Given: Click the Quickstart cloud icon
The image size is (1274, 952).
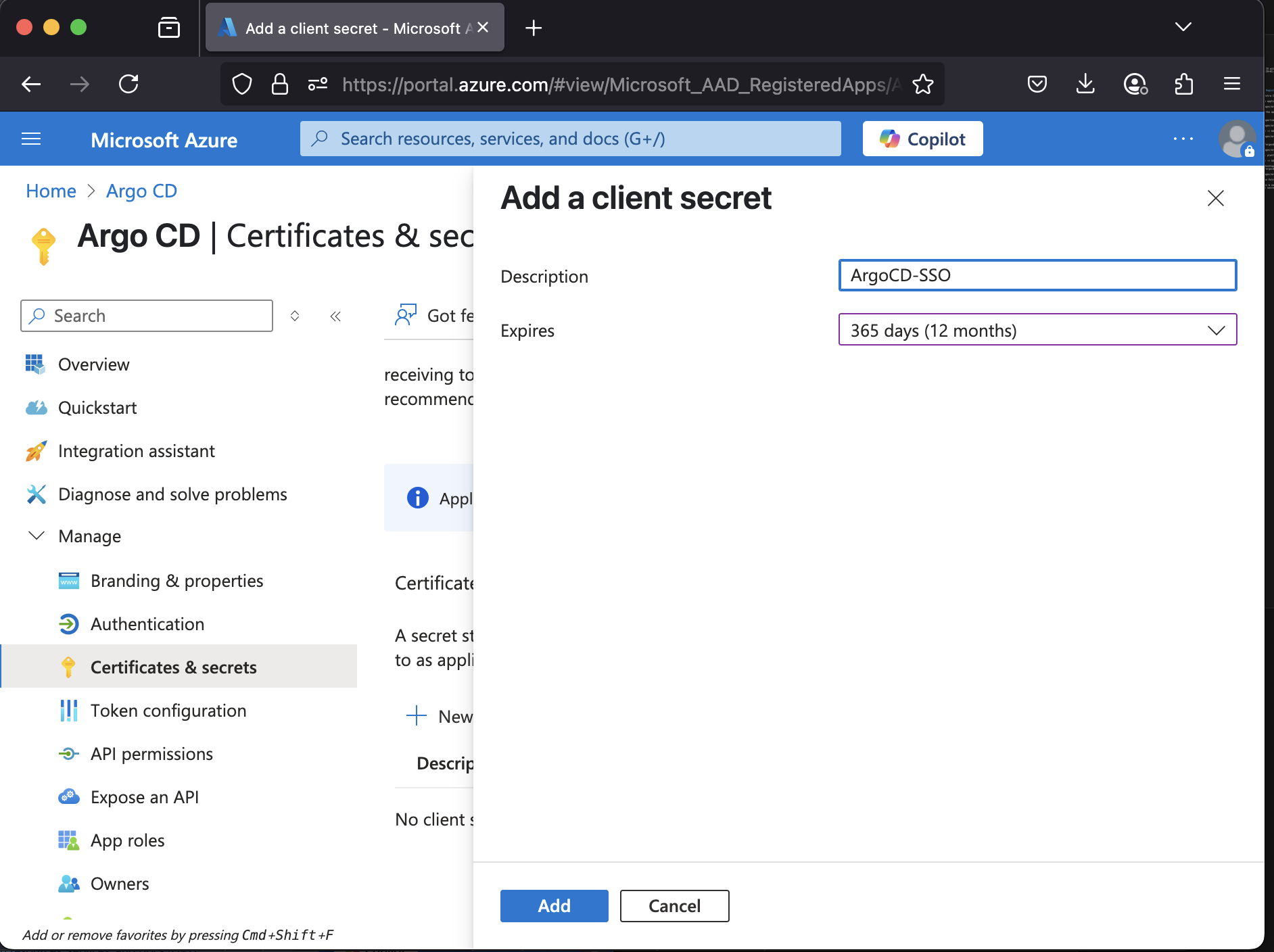Looking at the screenshot, I should coord(36,408).
